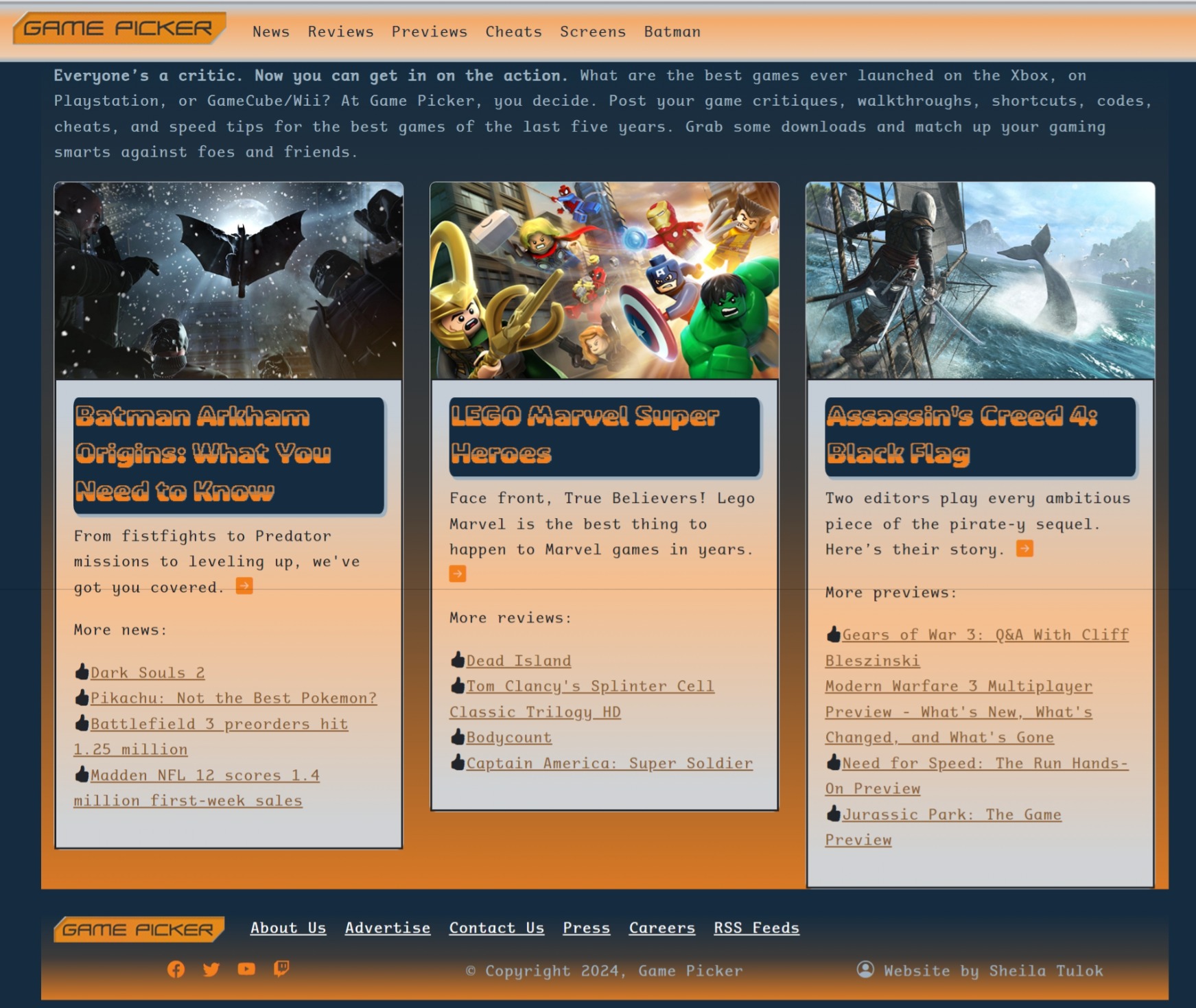Open the Bodycount review link
This screenshot has width=1196, height=1008.
pos(509,737)
